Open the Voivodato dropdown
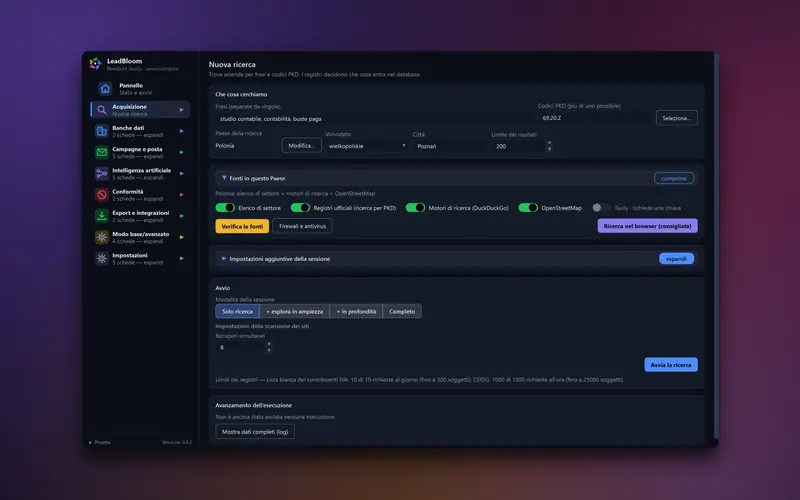The width and height of the screenshot is (800, 500). 366,146
